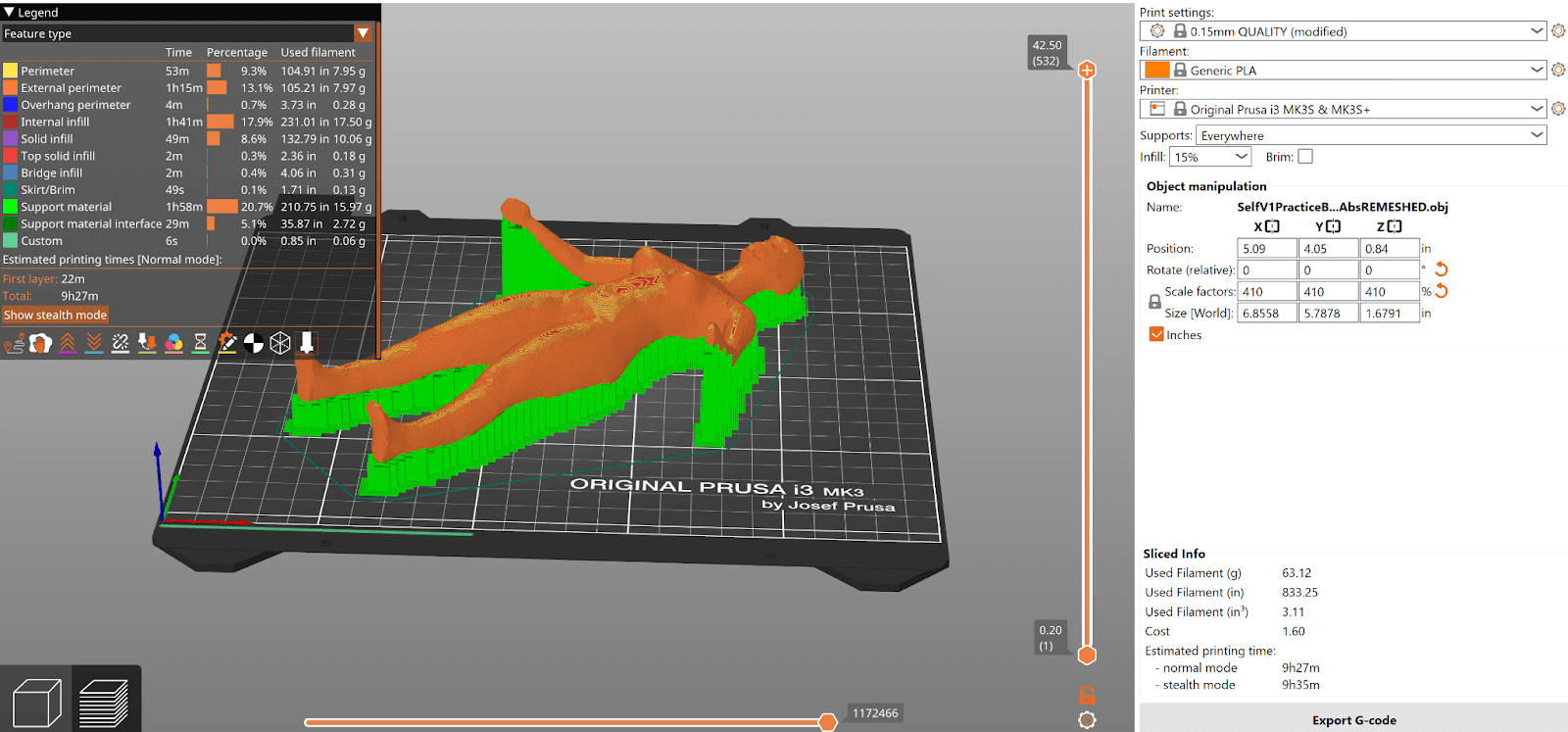
Task: Click the vertical slider lock icon
Action: pyautogui.click(x=1087, y=696)
